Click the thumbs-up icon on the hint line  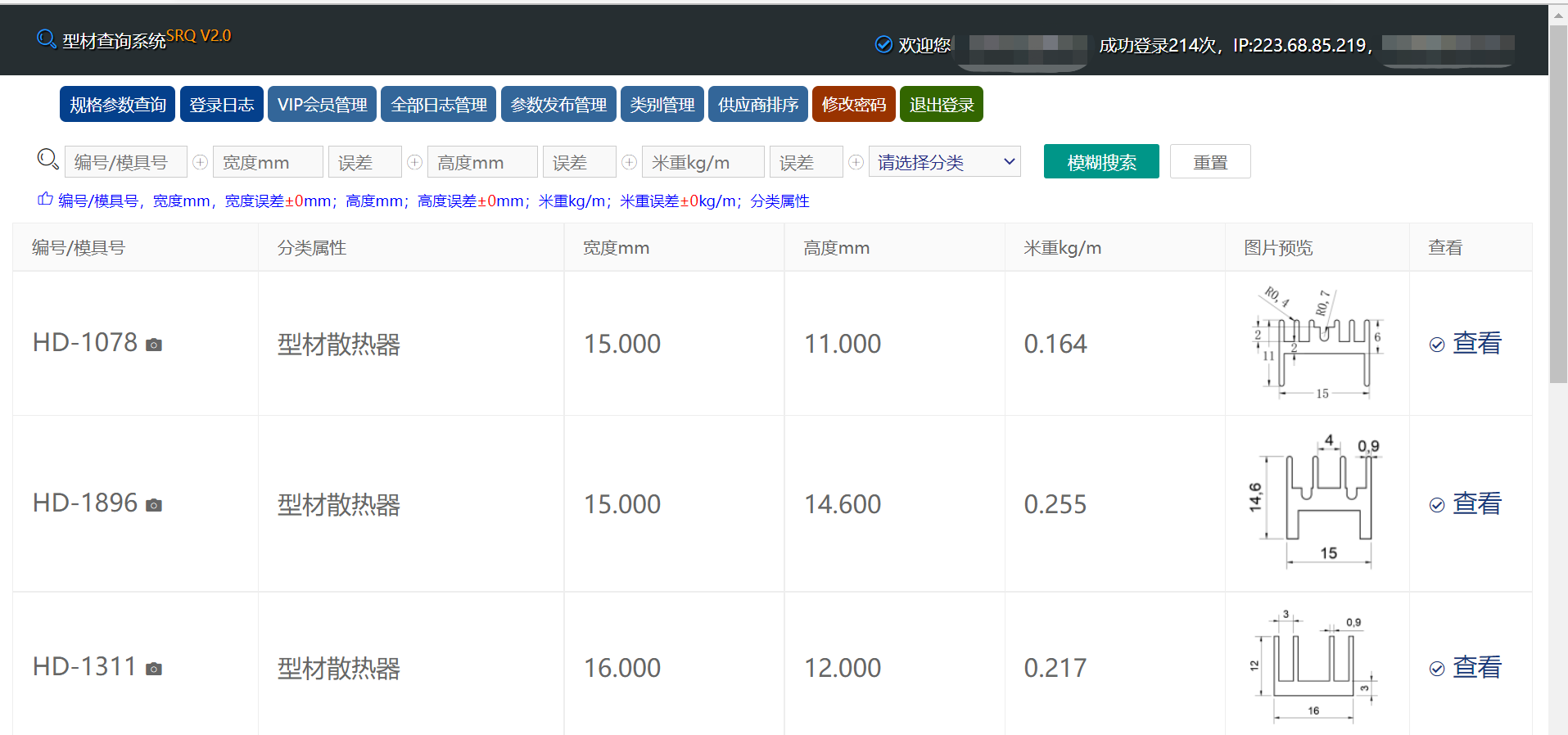point(45,199)
